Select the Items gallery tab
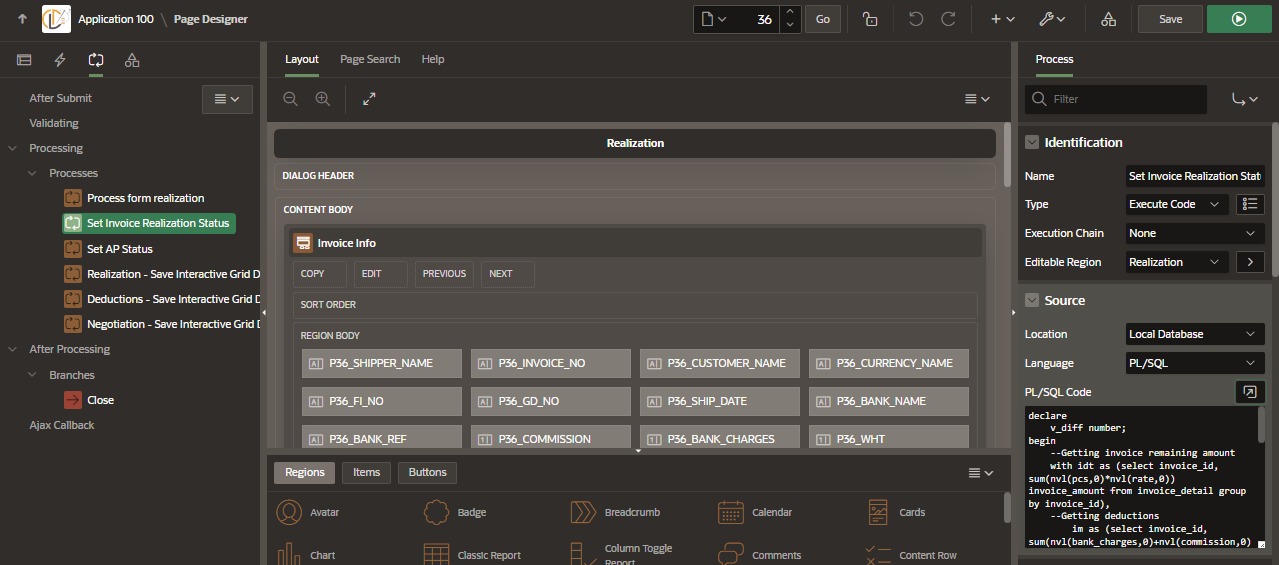This screenshot has width=1279, height=565. coord(366,472)
